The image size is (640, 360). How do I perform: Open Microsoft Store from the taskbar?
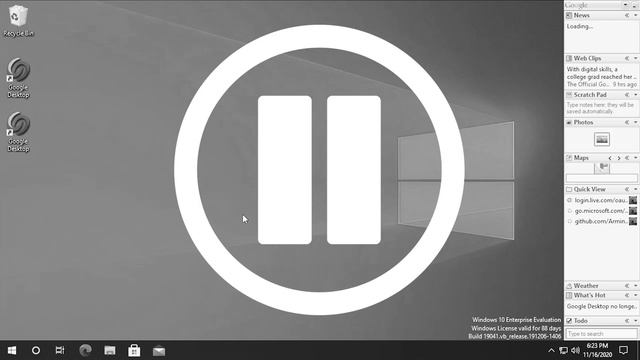click(x=134, y=350)
